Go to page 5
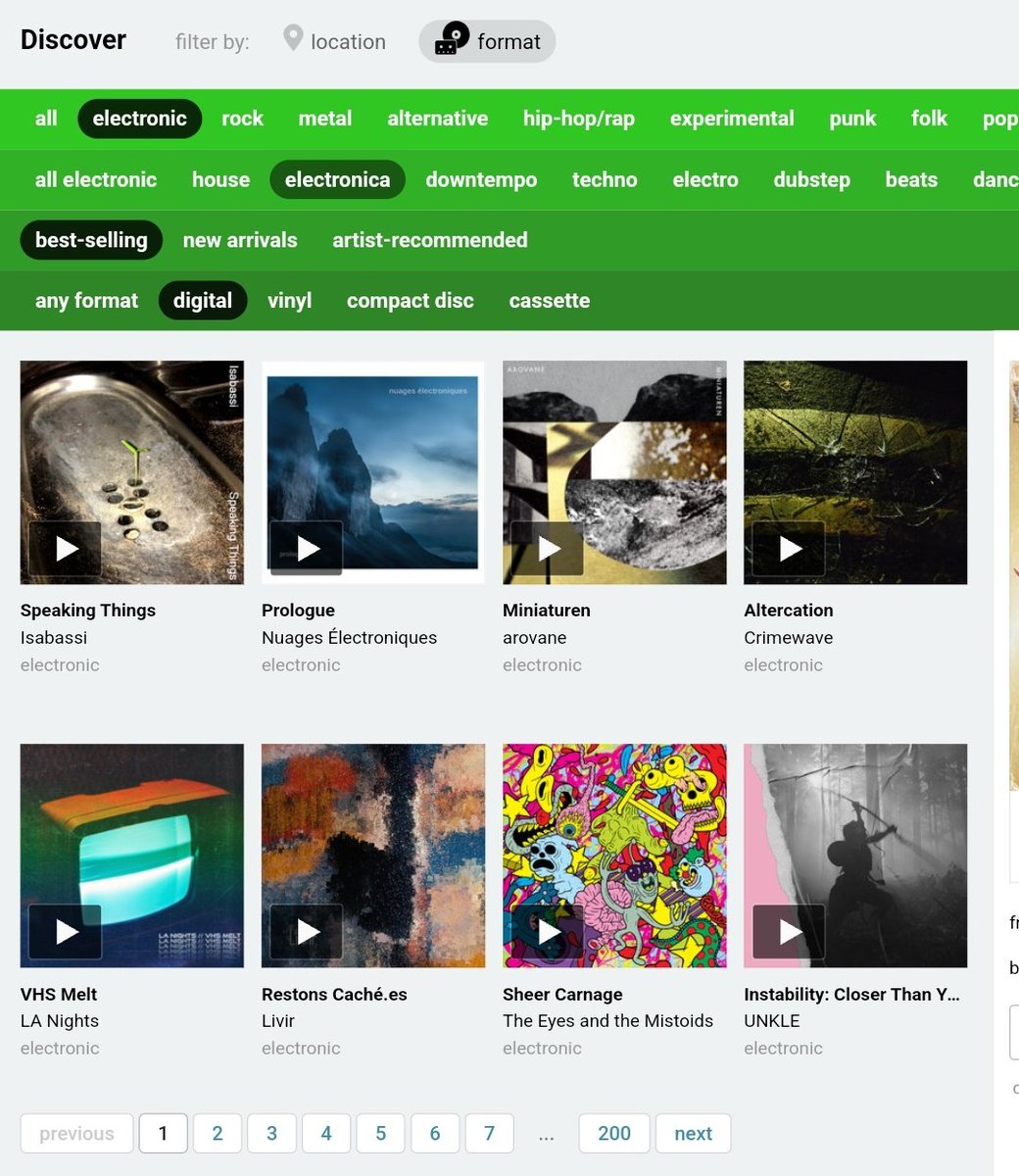The image size is (1019, 1176). 380,1134
